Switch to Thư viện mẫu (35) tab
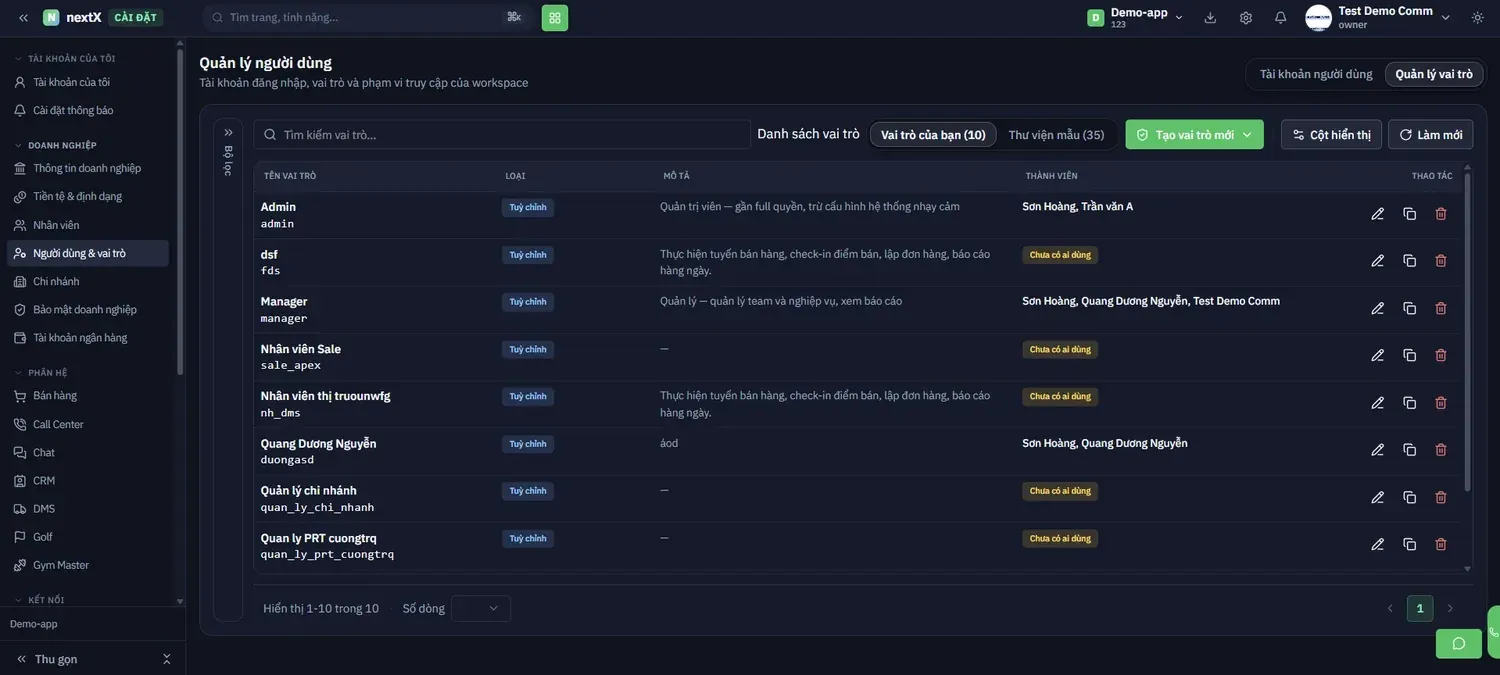This screenshot has height=675, width=1500. pyautogui.click(x=1056, y=135)
